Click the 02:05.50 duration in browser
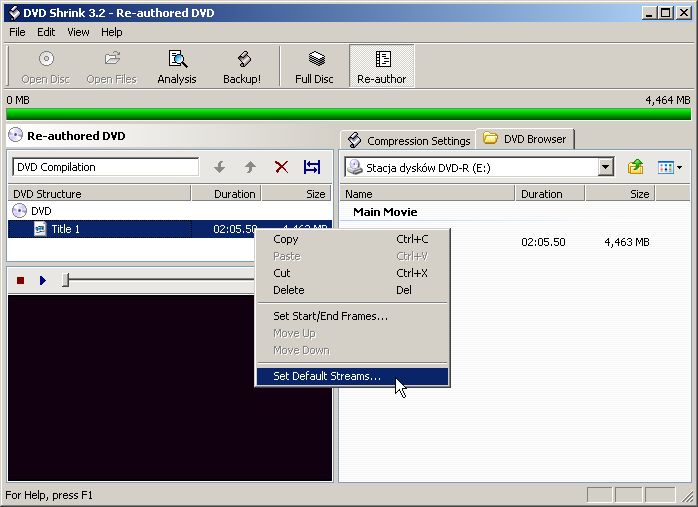 (x=543, y=242)
